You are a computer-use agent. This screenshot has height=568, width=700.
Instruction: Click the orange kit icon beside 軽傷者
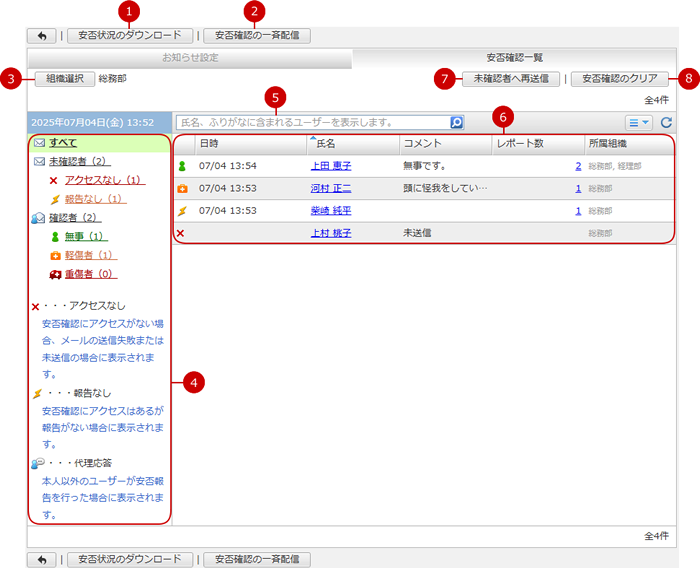point(55,255)
